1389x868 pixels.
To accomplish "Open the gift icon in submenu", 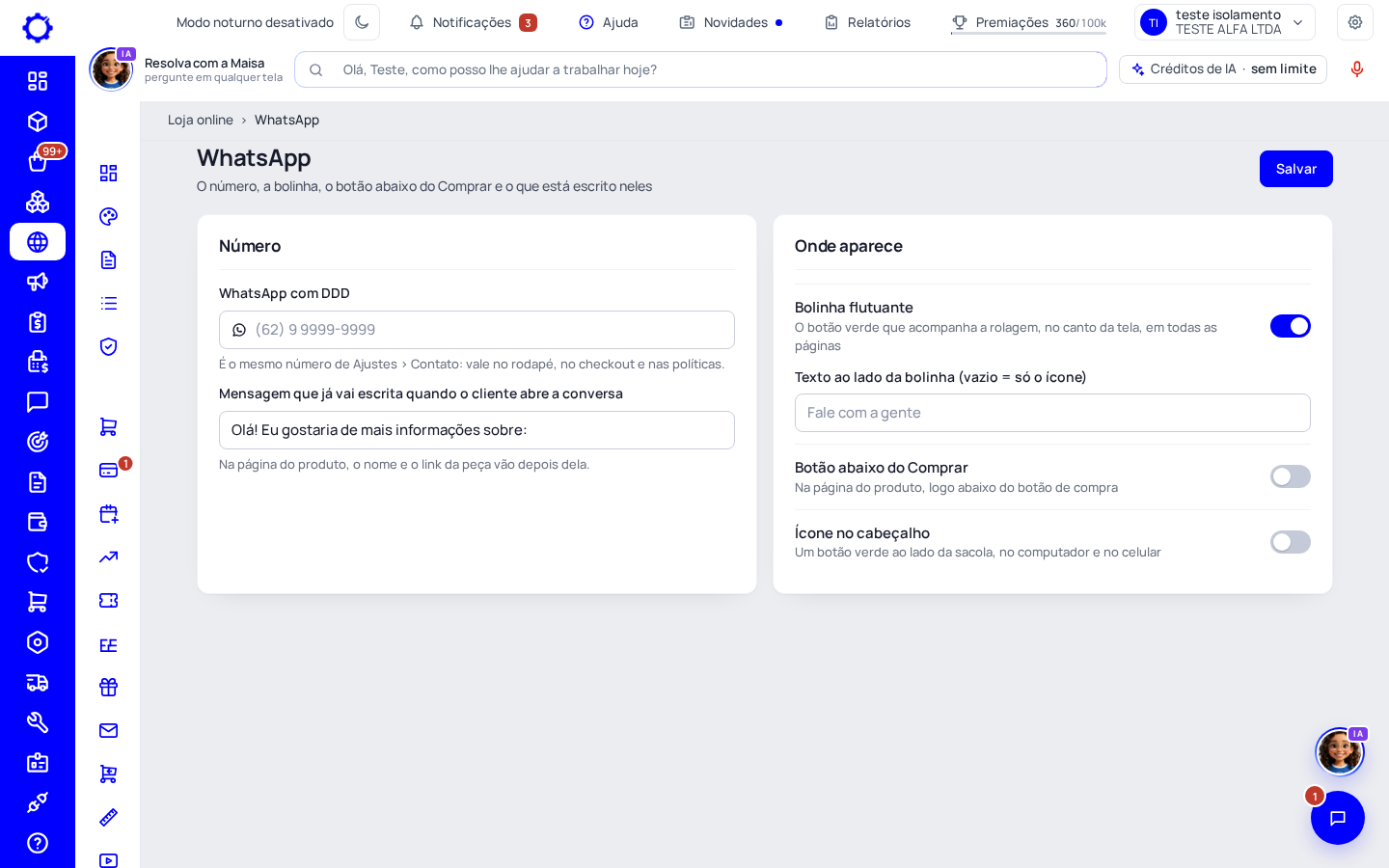I will [x=109, y=687].
